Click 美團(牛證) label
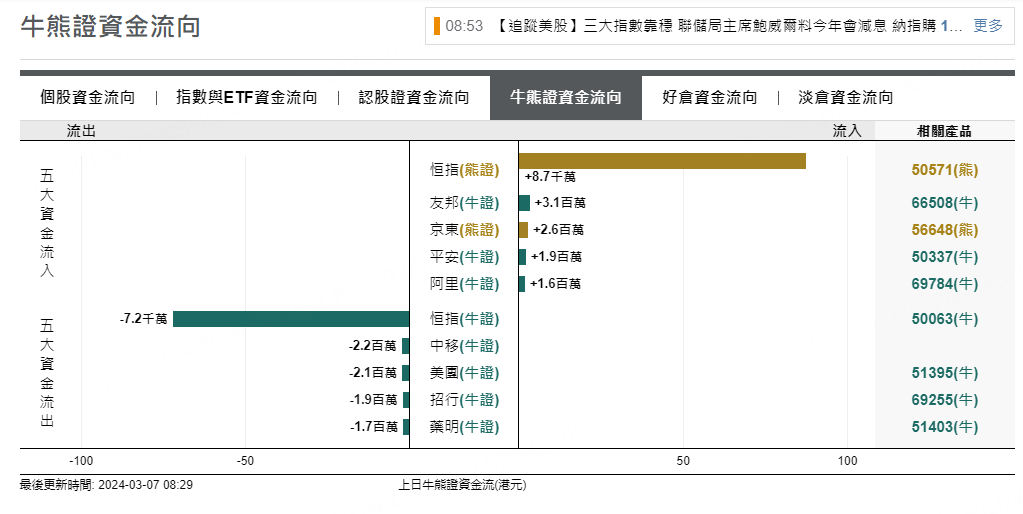The width and height of the screenshot is (1023, 514). (465, 373)
